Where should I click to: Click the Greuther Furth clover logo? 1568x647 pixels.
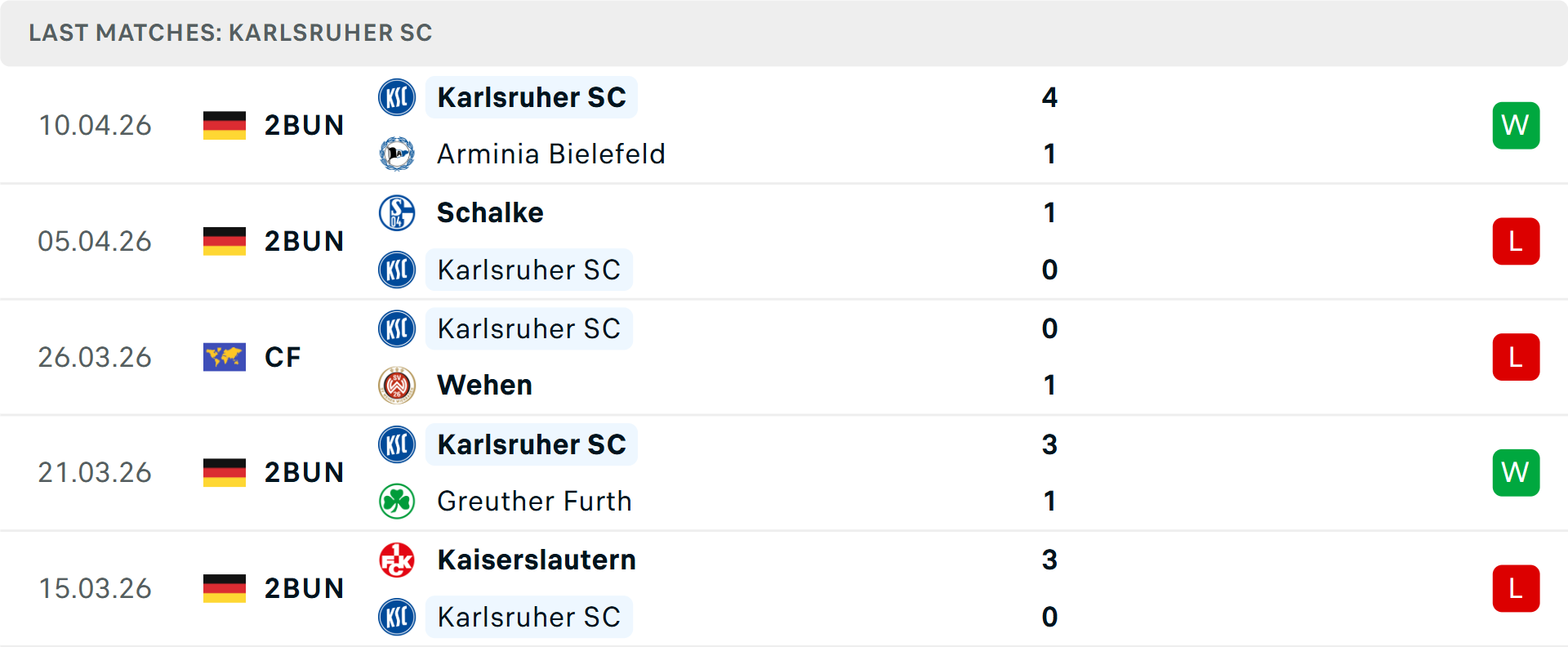point(397,501)
